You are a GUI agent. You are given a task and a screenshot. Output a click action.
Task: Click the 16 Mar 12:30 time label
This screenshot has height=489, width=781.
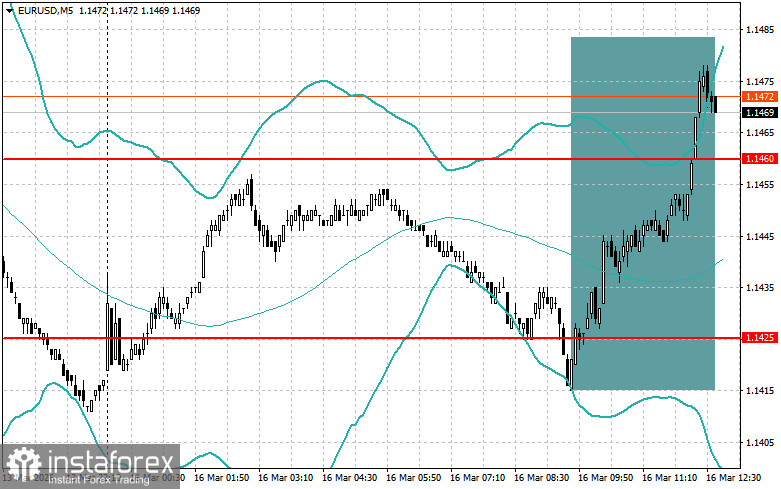point(734,478)
